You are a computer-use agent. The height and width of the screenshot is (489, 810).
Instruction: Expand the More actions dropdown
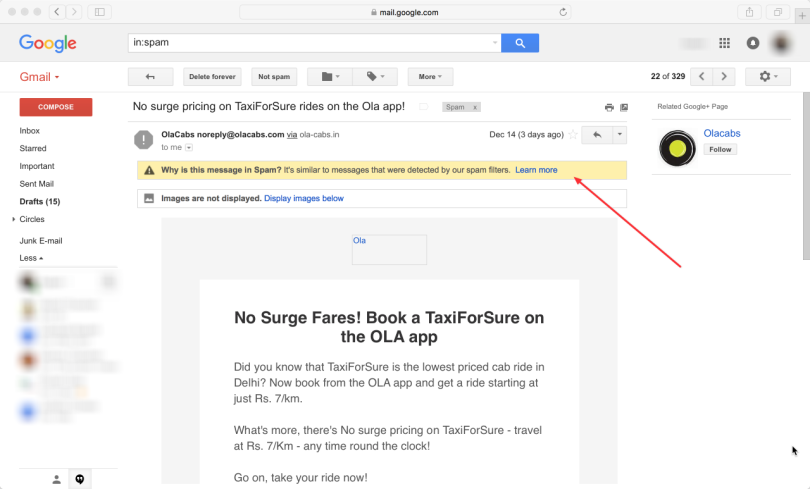(x=430, y=77)
